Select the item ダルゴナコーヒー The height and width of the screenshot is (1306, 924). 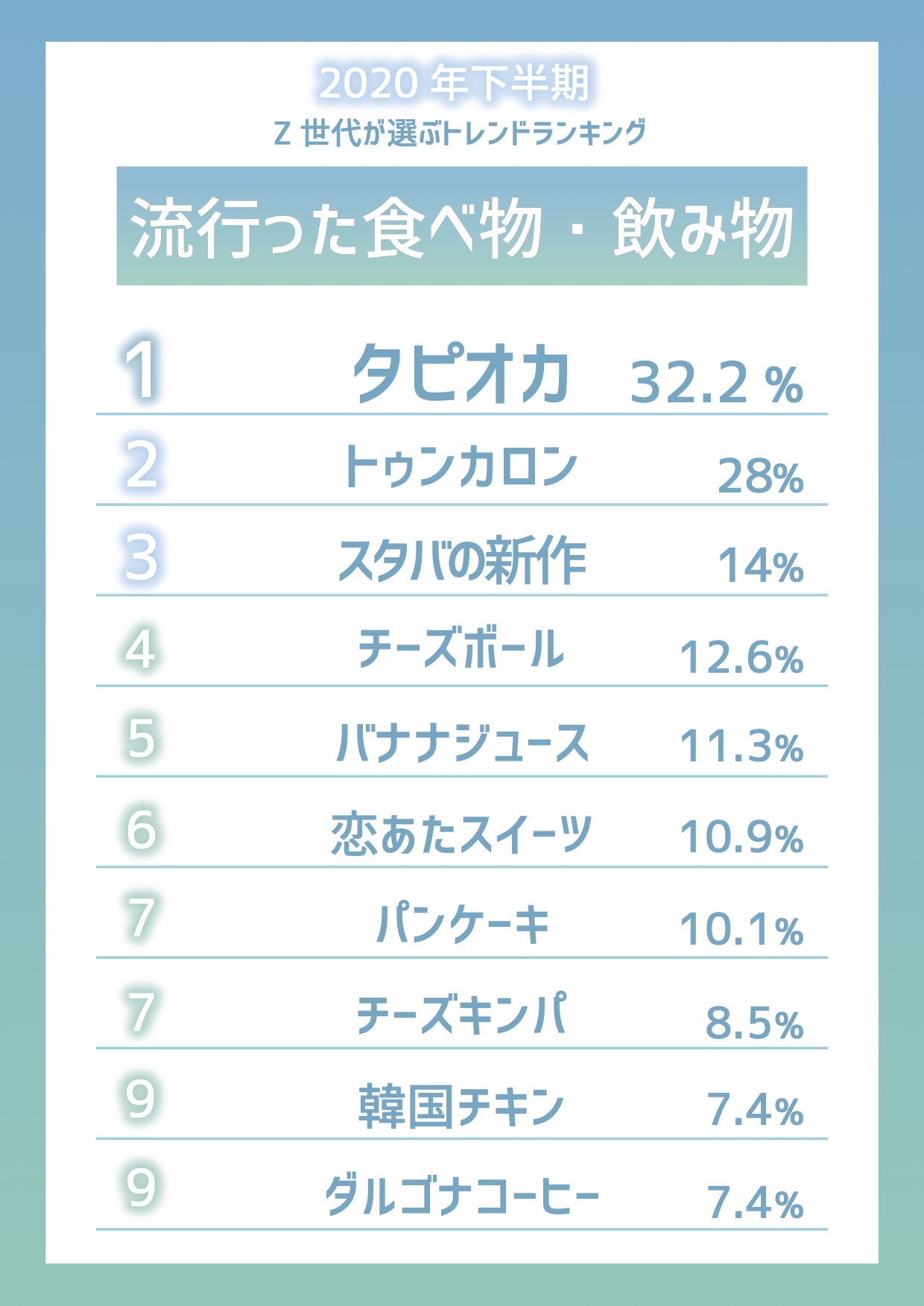click(x=462, y=1196)
